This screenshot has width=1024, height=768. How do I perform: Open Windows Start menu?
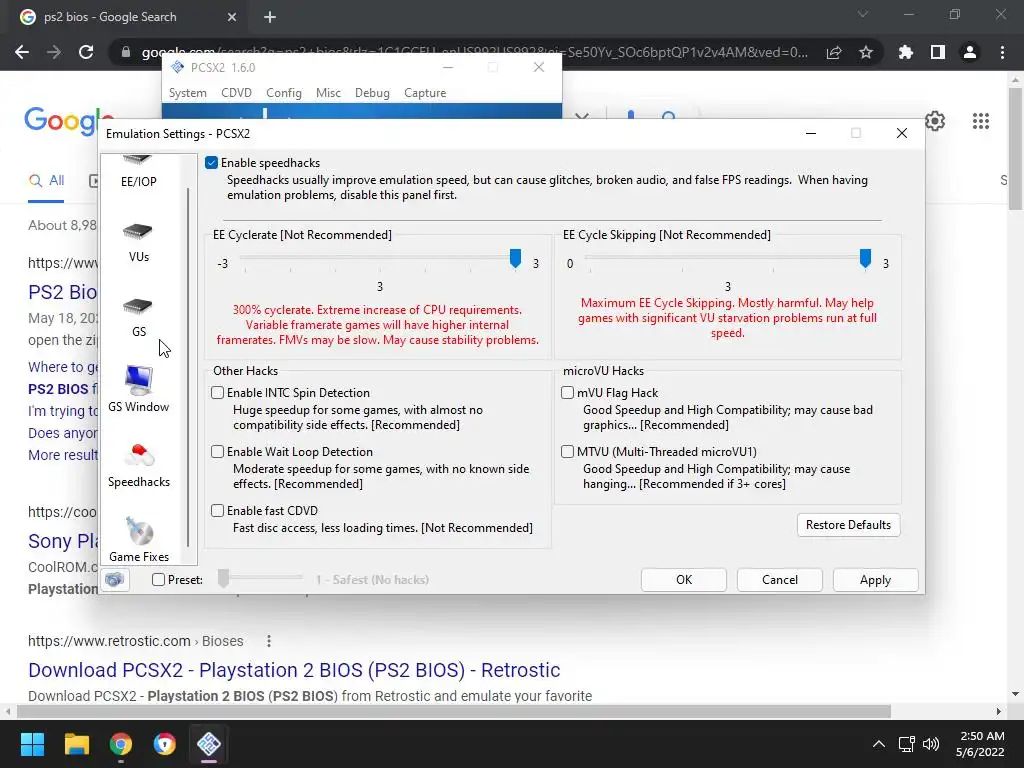(32, 744)
